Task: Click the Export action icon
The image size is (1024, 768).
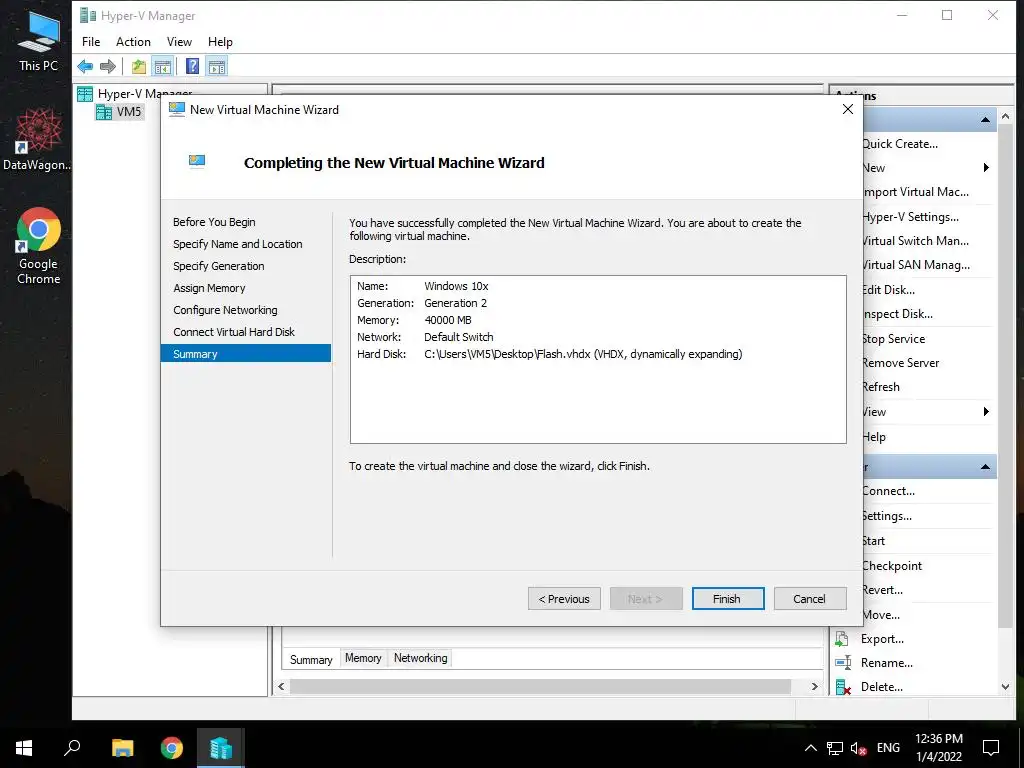Action: (842, 639)
